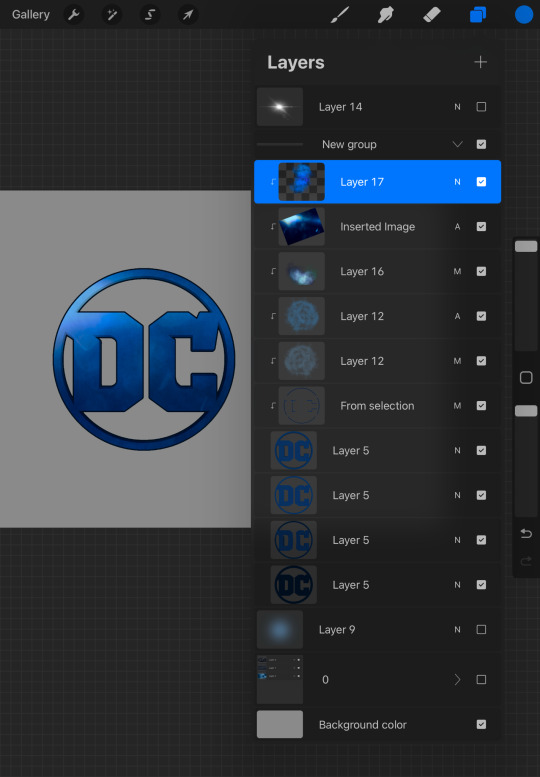Hide the From selection layer checkbox
The image size is (540, 777).
(481, 405)
